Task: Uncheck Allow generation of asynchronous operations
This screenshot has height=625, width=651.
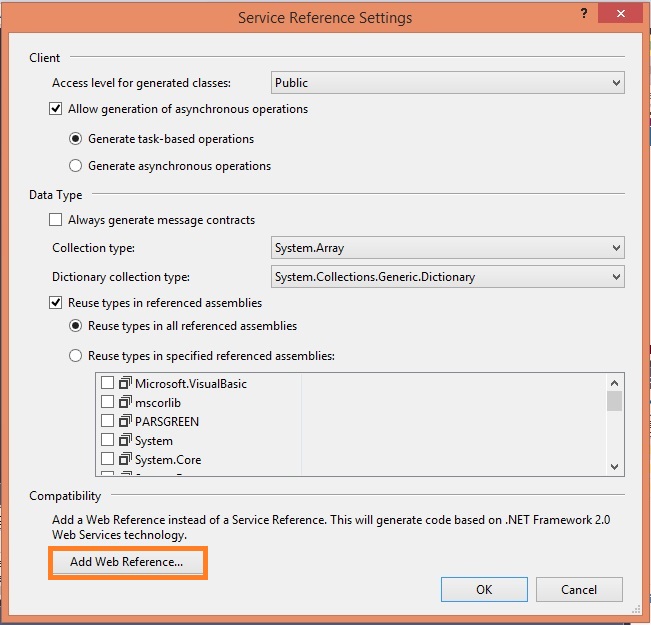Action: click(x=56, y=109)
